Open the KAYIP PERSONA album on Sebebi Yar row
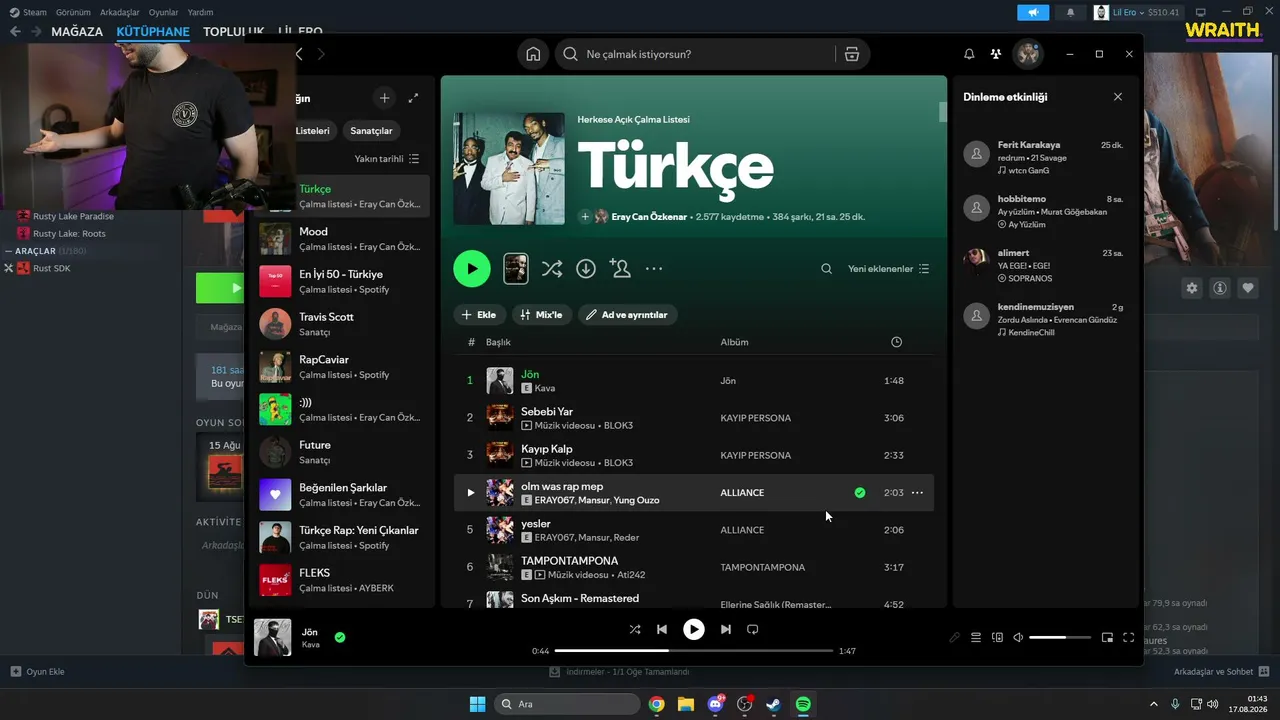The image size is (1280, 720). (756, 418)
